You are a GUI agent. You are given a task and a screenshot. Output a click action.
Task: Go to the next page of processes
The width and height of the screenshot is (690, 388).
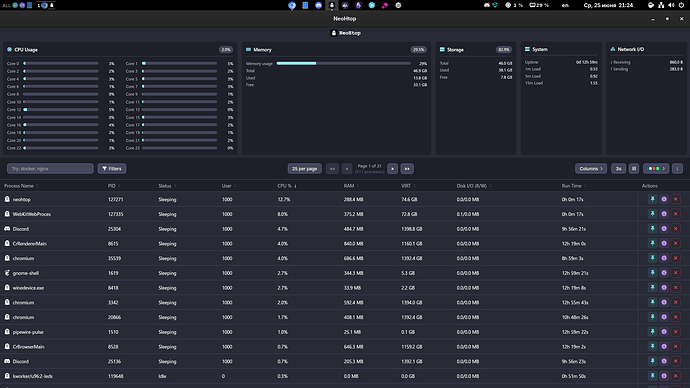click(393, 168)
